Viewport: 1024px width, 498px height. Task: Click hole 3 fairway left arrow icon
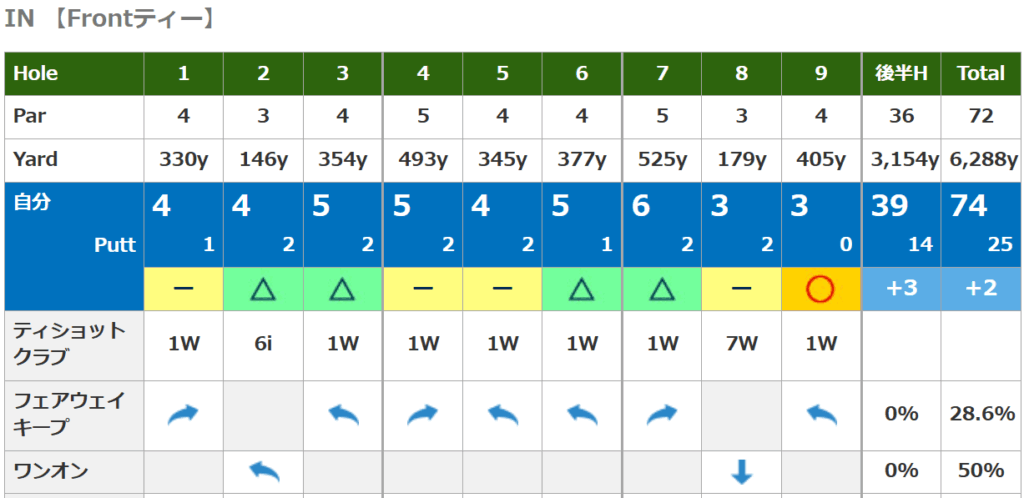[343, 413]
